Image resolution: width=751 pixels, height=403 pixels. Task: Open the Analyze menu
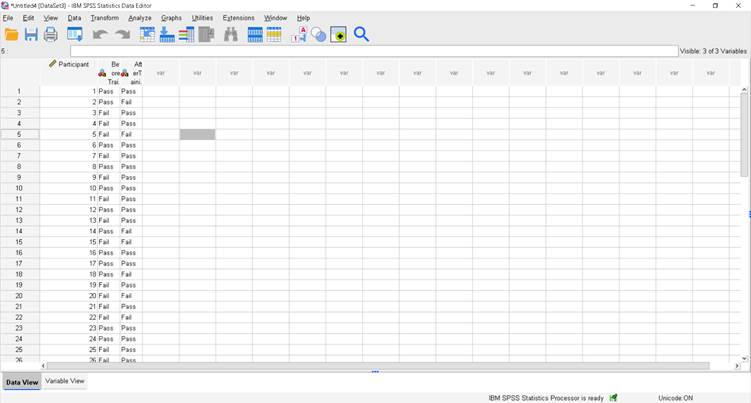click(x=140, y=18)
